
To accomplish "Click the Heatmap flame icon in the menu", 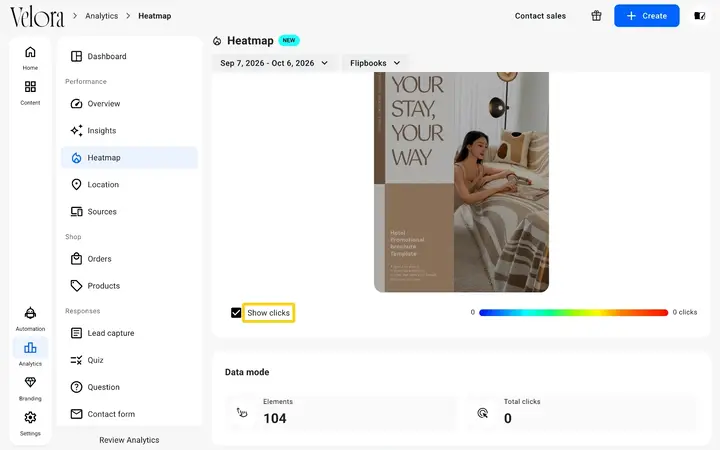I will (76, 158).
